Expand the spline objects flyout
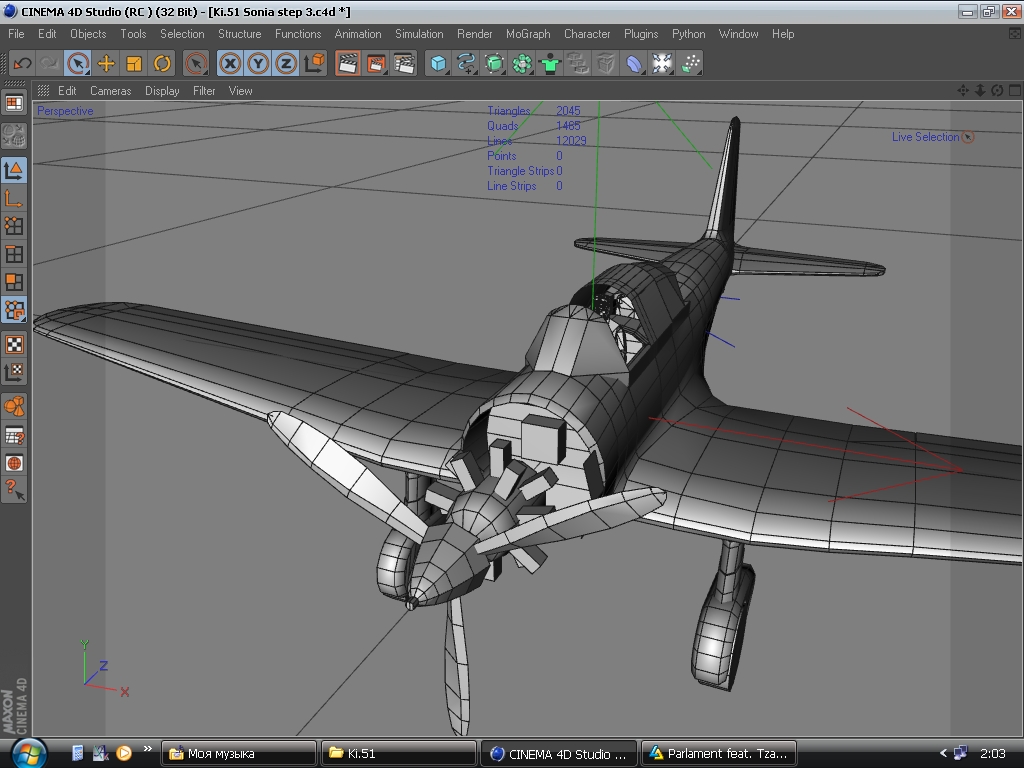 coord(466,63)
